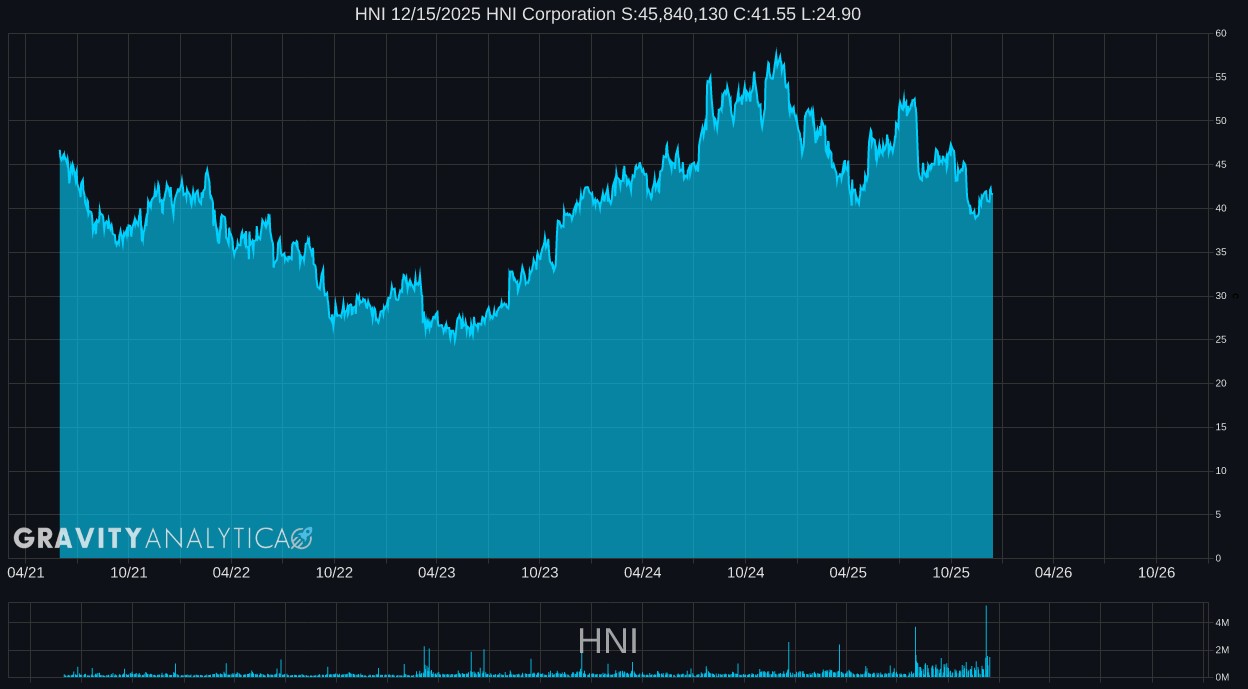Pick the 04/24 date axis label
The image size is (1248, 689).
[642, 572]
